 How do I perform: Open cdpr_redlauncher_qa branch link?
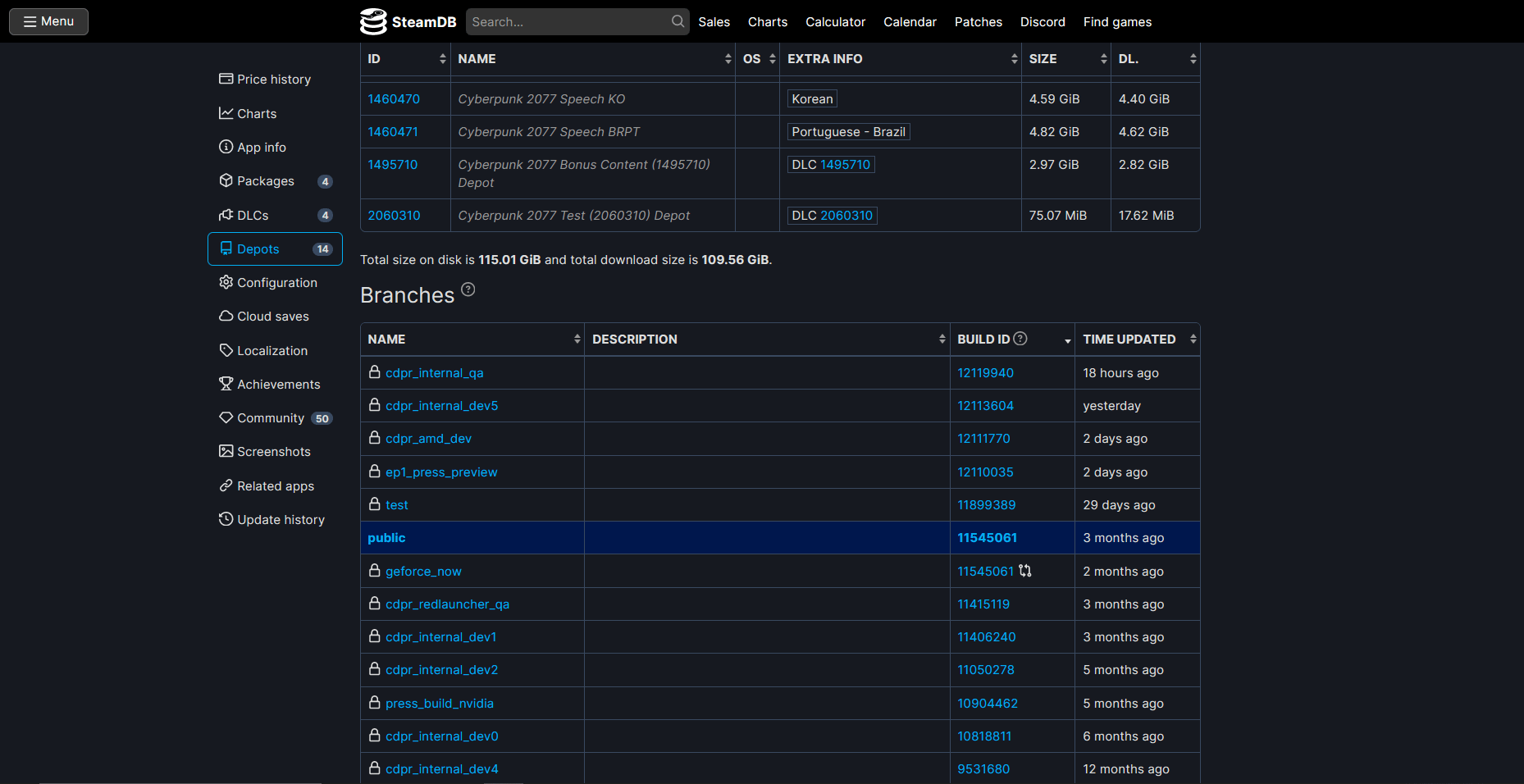[448, 604]
